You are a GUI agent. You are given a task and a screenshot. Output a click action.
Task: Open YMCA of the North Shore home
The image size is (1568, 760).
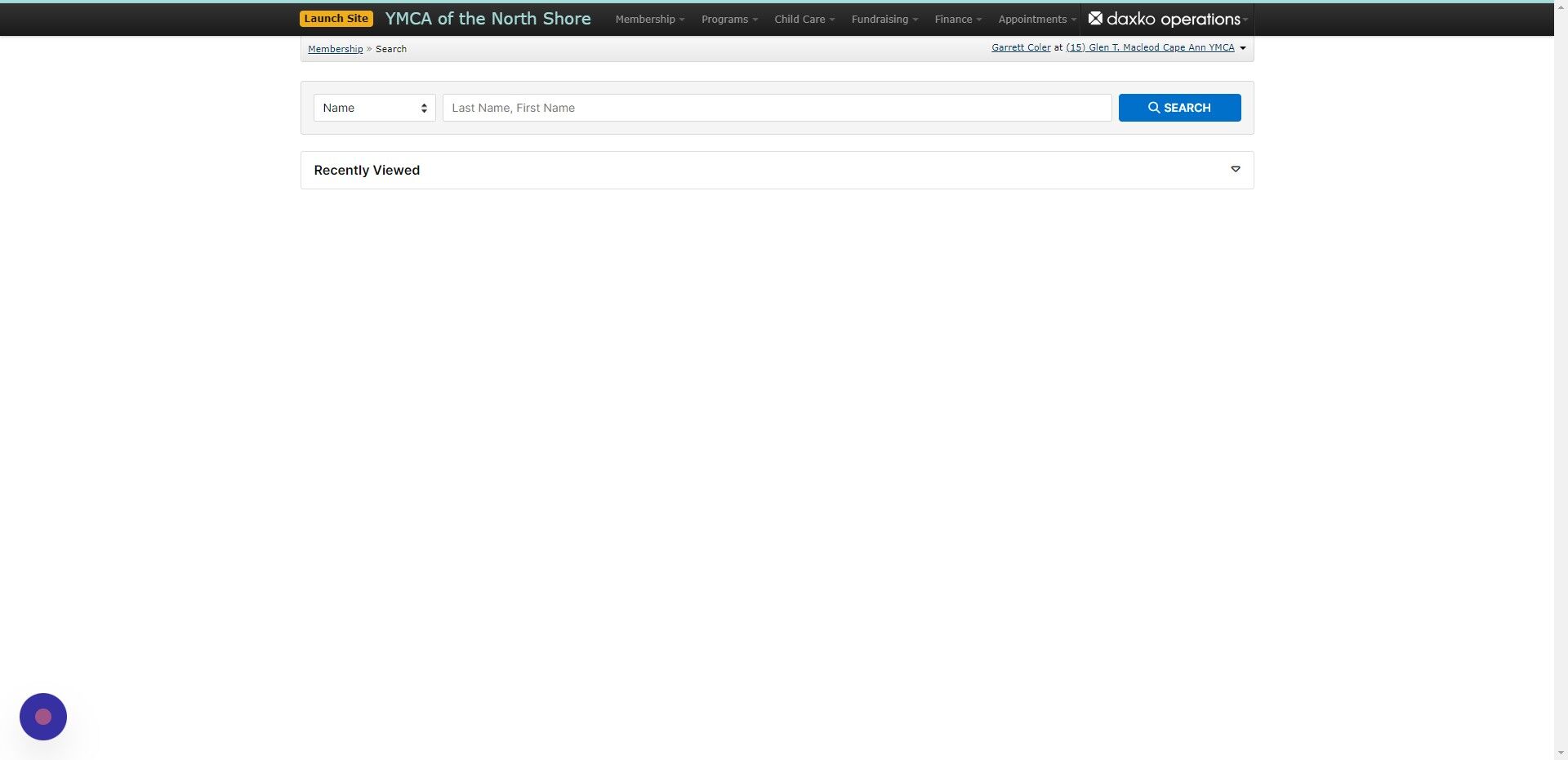(488, 19)
